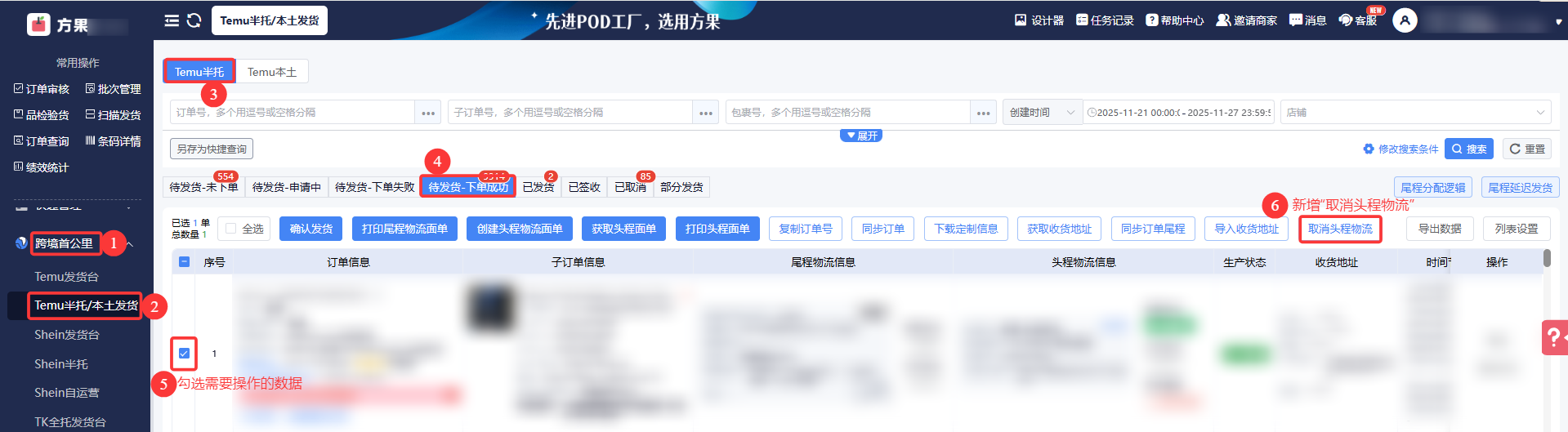The height and width of the screenshot is (432, 1568).
Task: Select the 待发货-申请中 status tab
Action: [x=286, y=187]
